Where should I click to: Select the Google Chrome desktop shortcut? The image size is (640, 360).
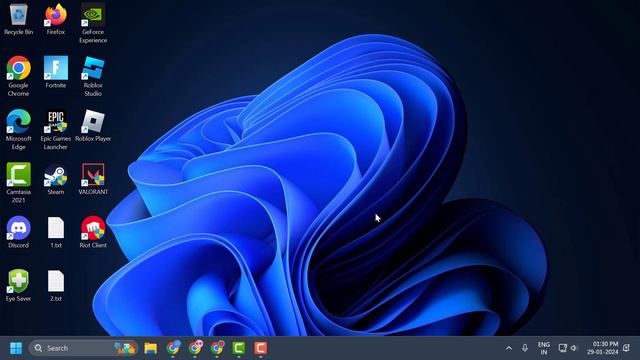[18, 76]
